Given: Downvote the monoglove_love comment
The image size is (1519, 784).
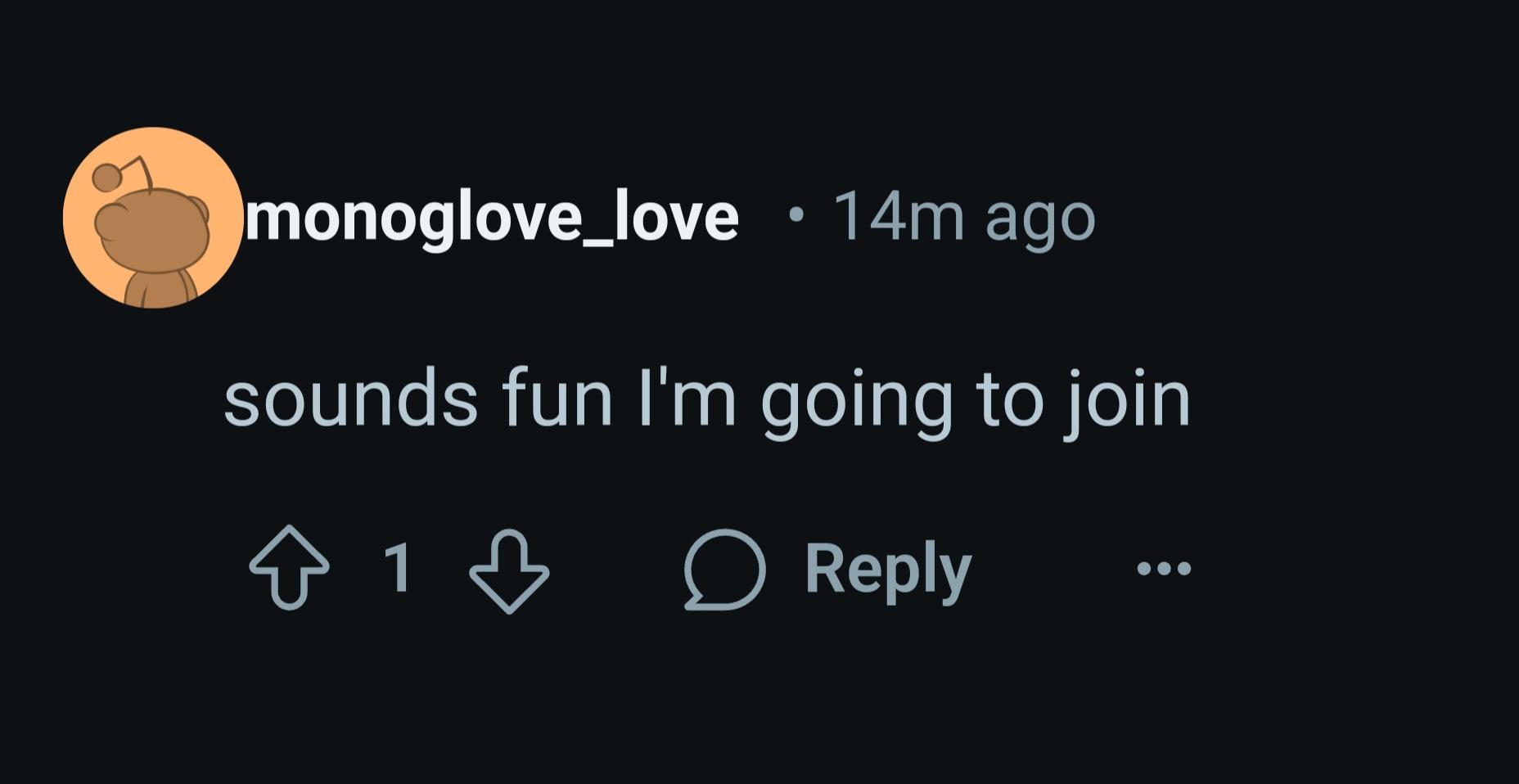Looking at the screenshot, I should (508, 570).
